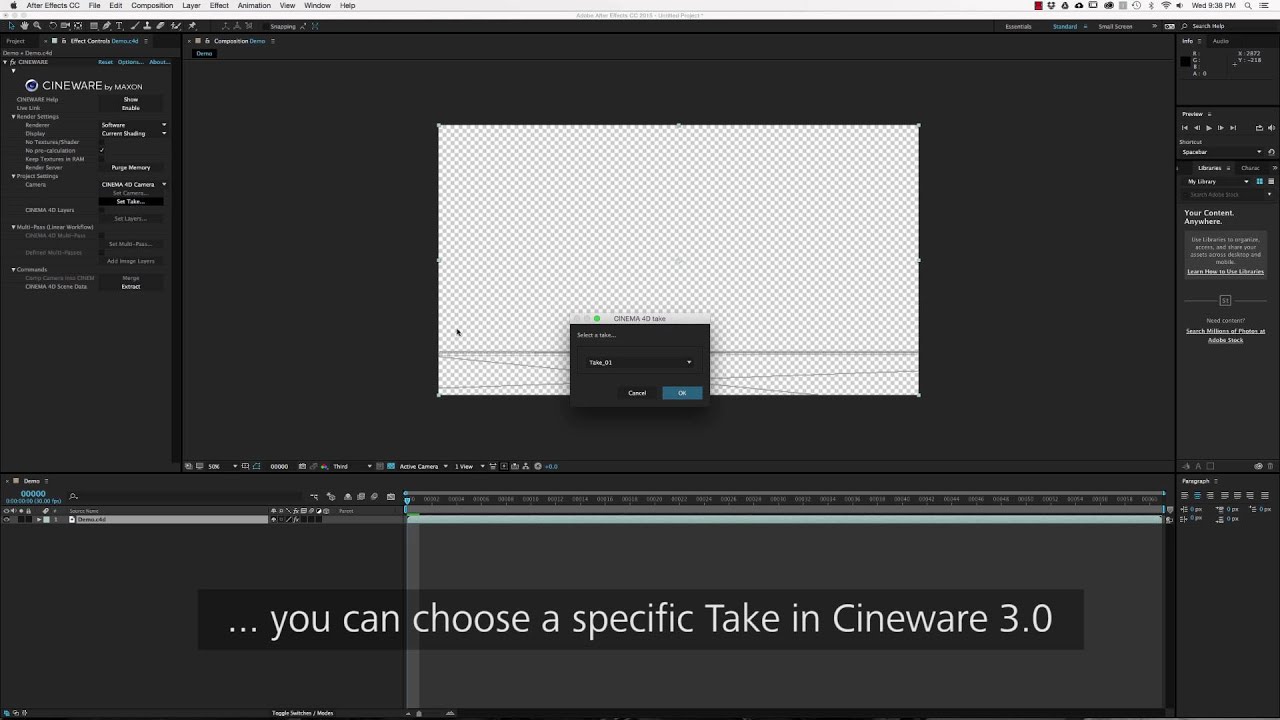The width and height of the screenshot is (1280, 720).
Task: Toggle CINEMA 4D Layers checkbox
Action: tap(102, 210)
